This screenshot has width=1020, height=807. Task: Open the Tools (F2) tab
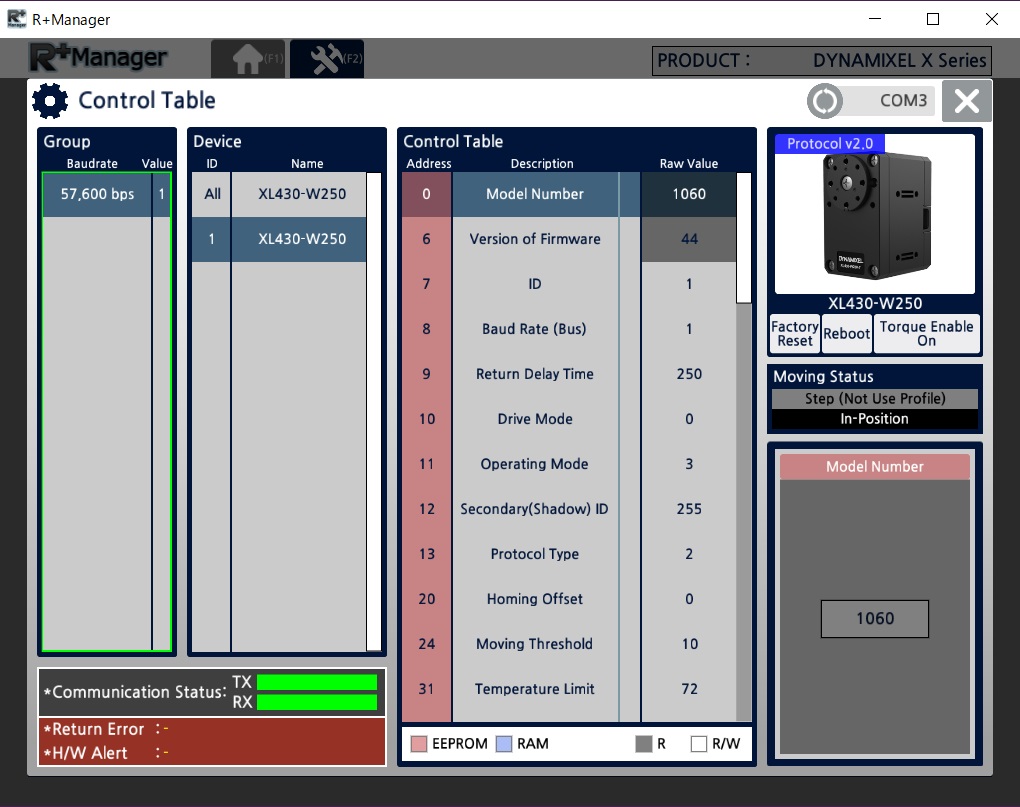[327, 59]
